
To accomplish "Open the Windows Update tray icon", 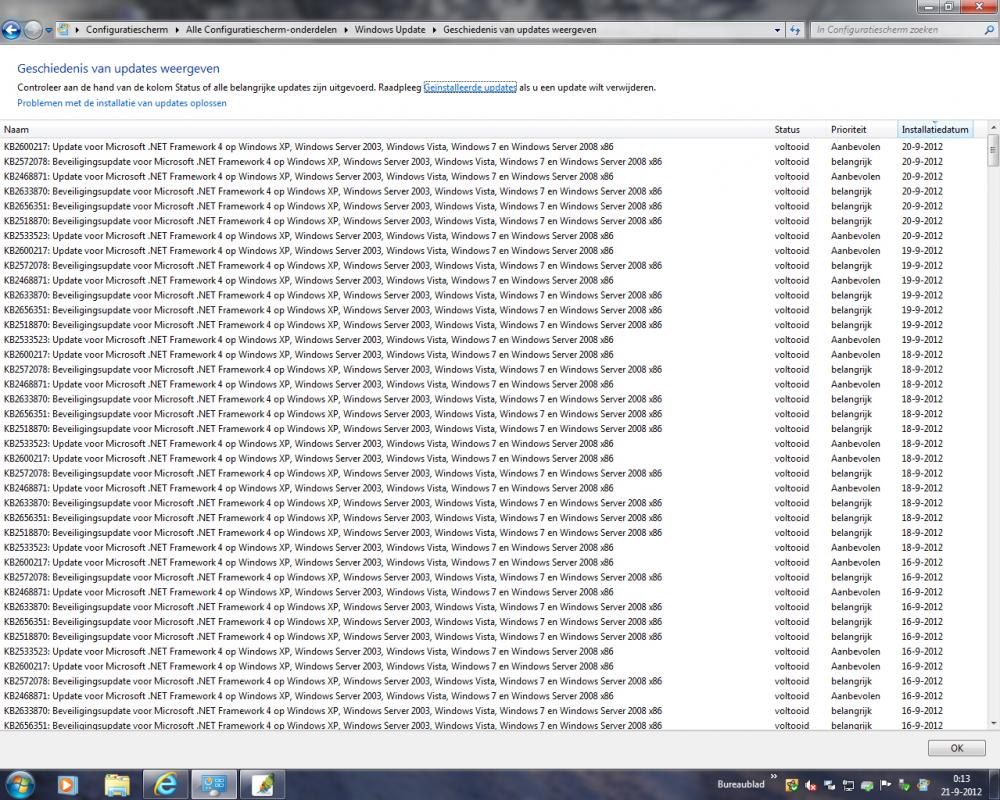I will click(923, 785).
